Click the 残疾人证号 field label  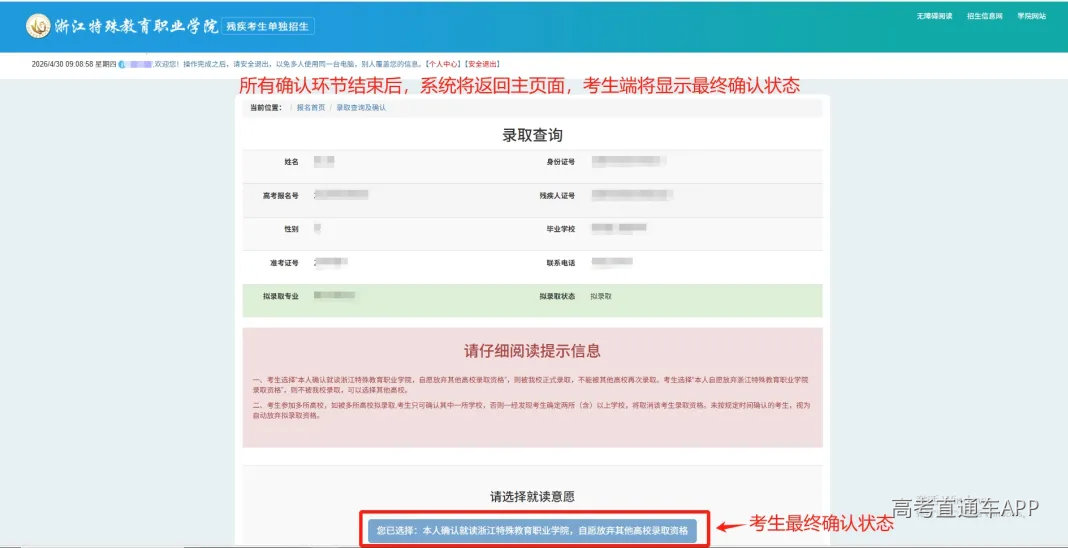pyautogui.click(x=557, y=196)
